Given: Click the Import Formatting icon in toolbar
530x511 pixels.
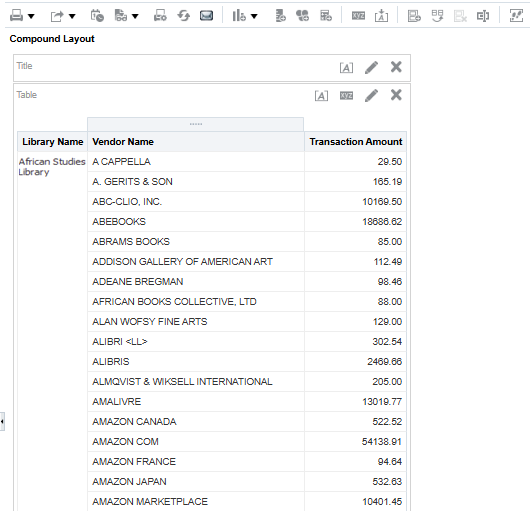Looking at the screenshot, I should tap(381, 16).
